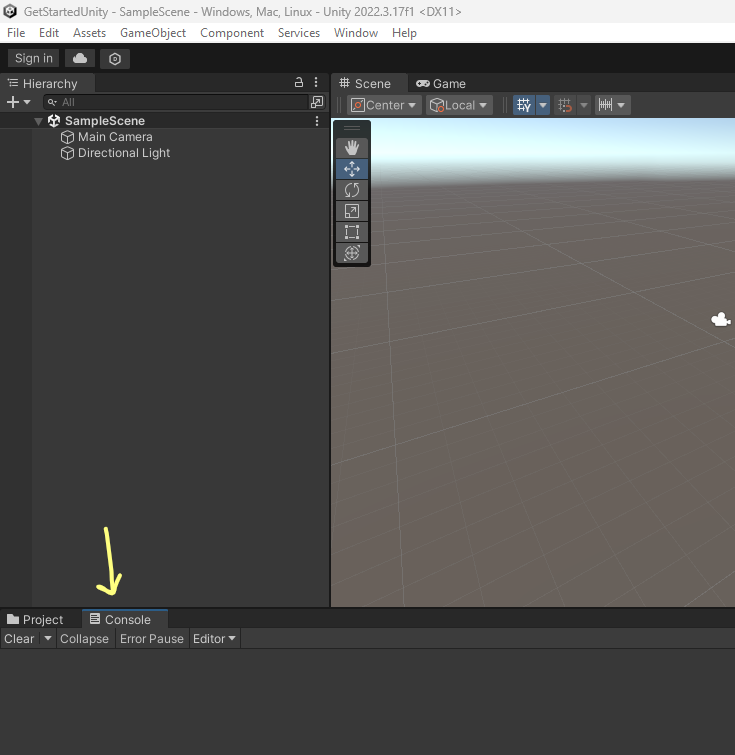The height and width of the screenshot is (755, 735).
Task: Collapse the SampleScene tree
Action: pos(39,121)
